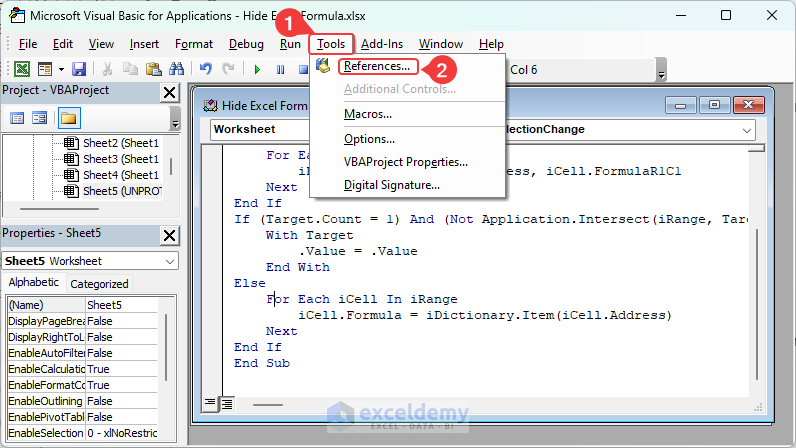796x448 pixels.
Task: Toggle Folders icon in Project panel
Action: pos(68,118)
